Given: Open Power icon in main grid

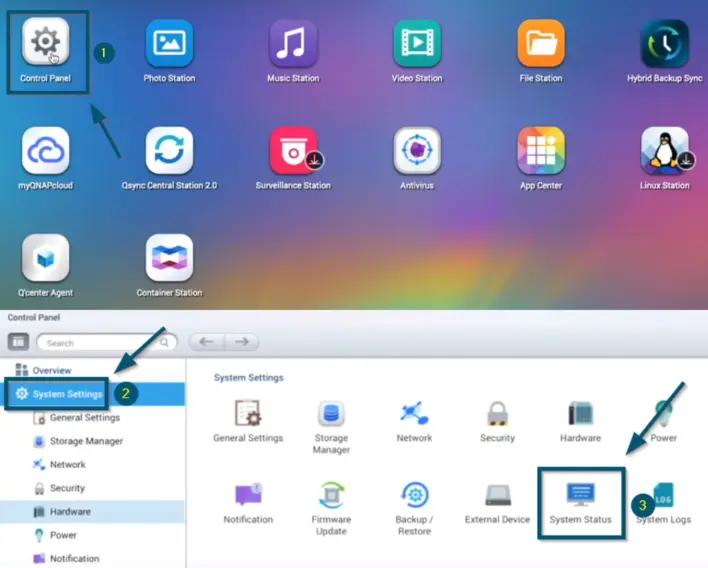Looking at the screenshot, I should click(663, 421).
